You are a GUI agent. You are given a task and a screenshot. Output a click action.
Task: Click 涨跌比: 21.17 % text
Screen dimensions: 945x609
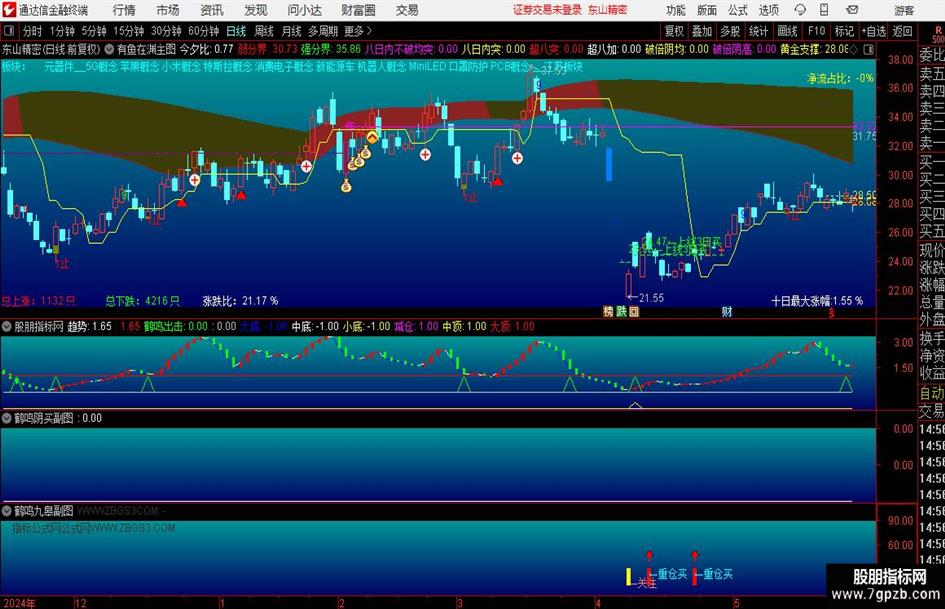pos(240,300)
